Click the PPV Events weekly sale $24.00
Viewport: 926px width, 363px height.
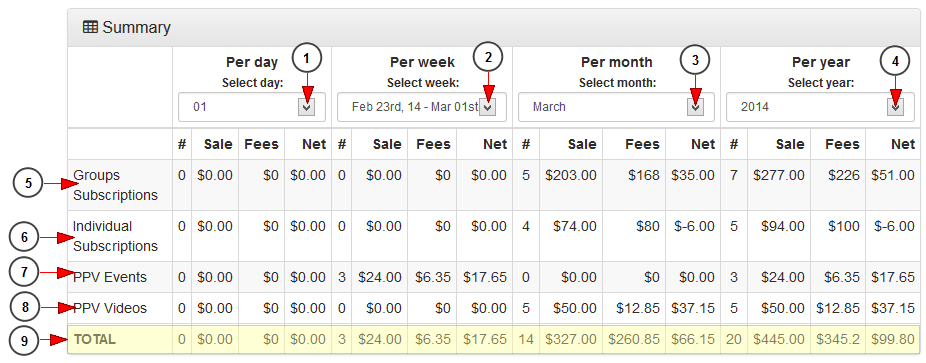pos(380,277)
